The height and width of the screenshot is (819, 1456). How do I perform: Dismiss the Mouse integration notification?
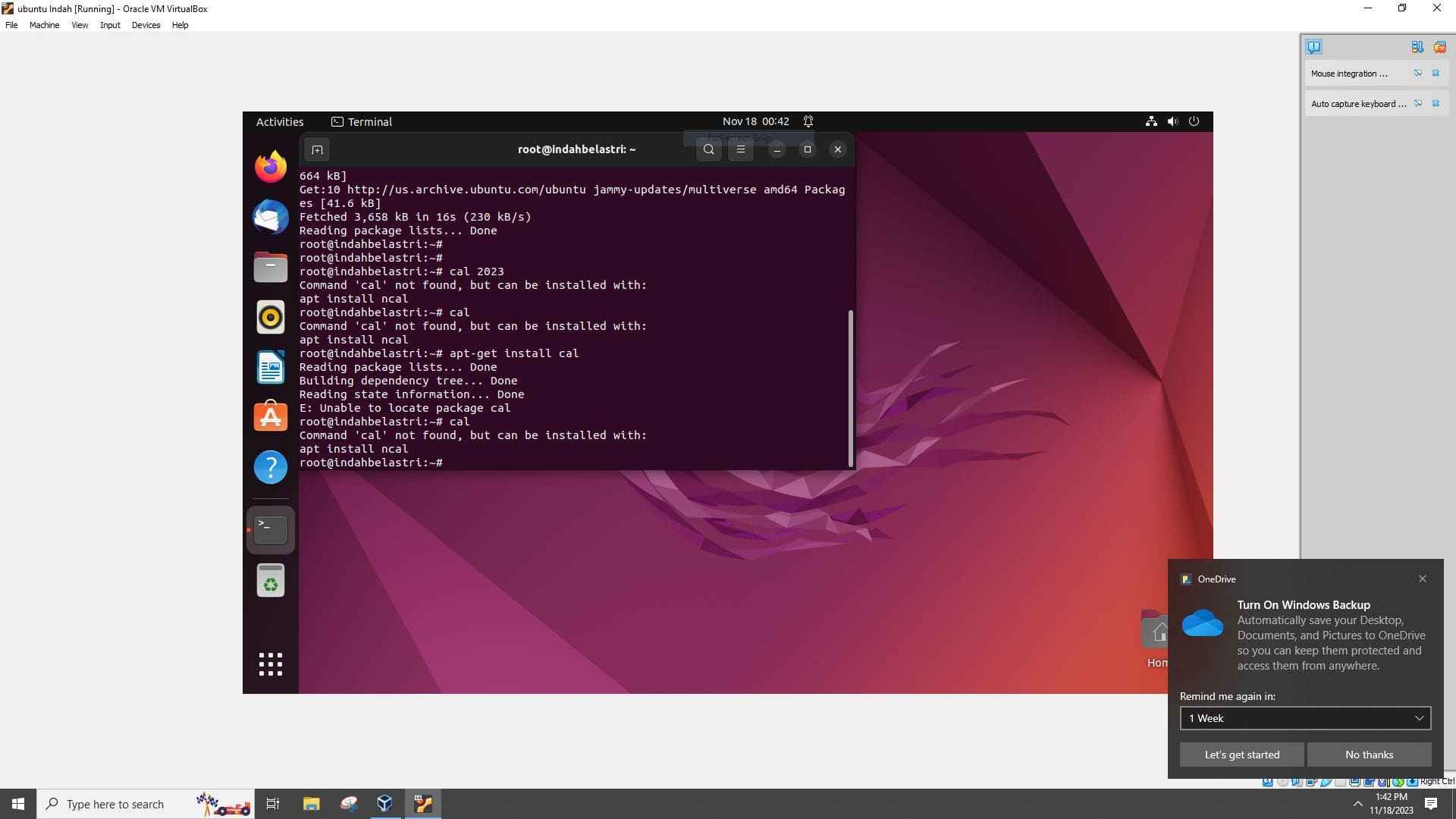1436,74
